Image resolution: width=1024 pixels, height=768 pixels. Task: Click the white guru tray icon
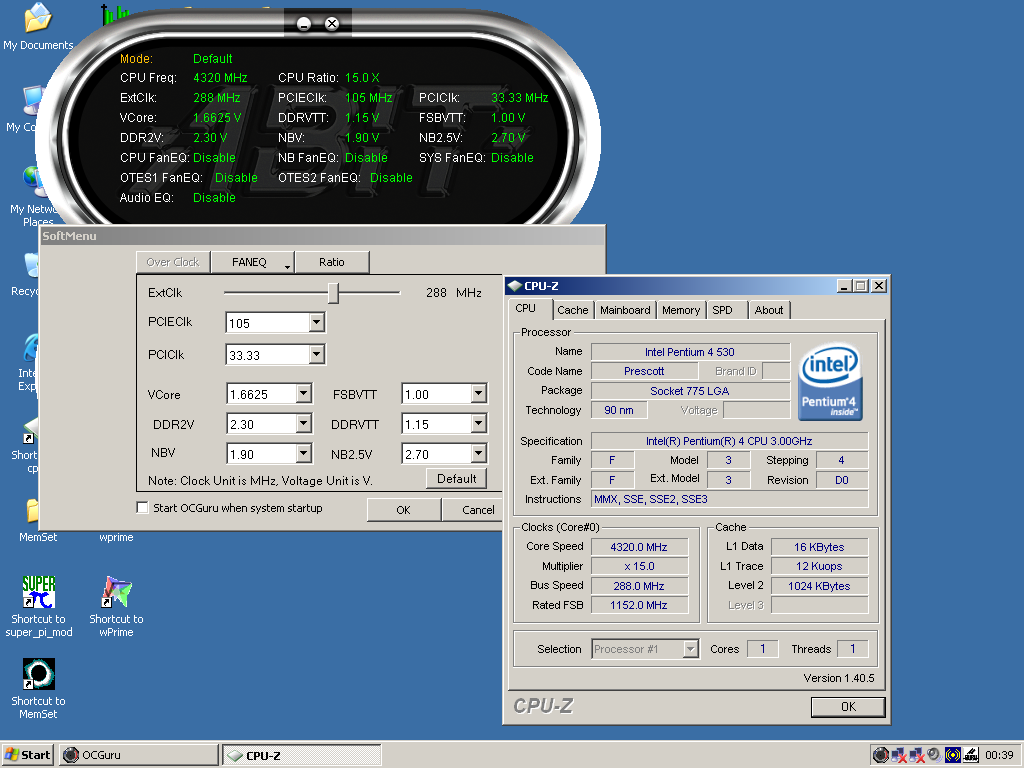tap(971, 755)
